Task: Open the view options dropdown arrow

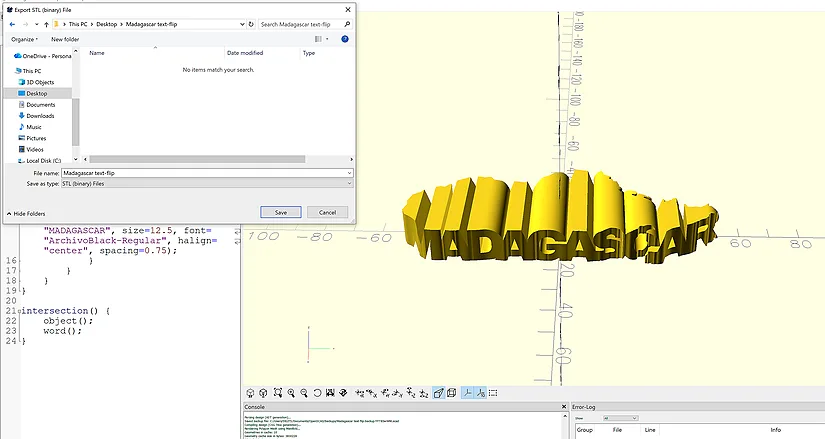Action: pyautogui.click(x=327, y=39)
